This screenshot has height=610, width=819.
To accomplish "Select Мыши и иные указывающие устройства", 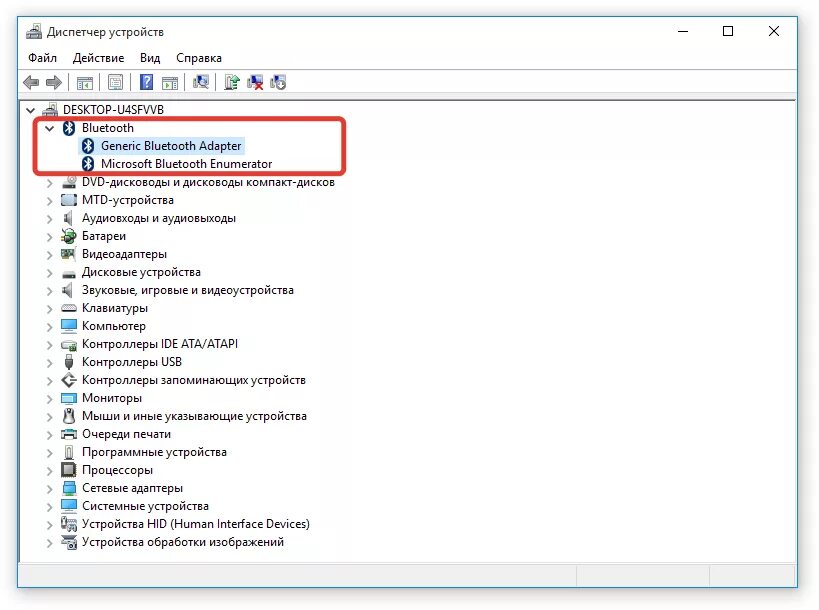I will (x=194, y=416).
